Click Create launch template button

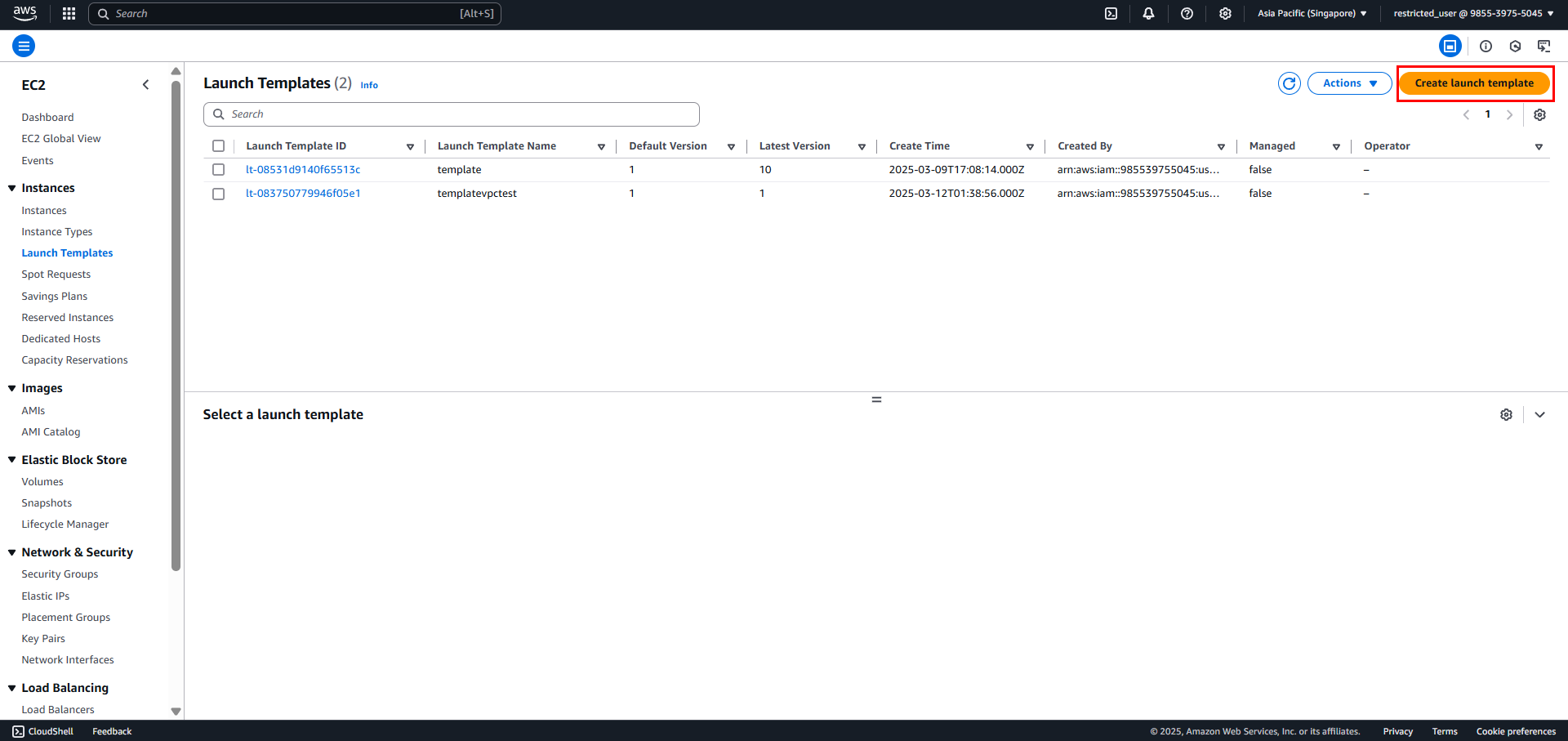coord(1474,83)
